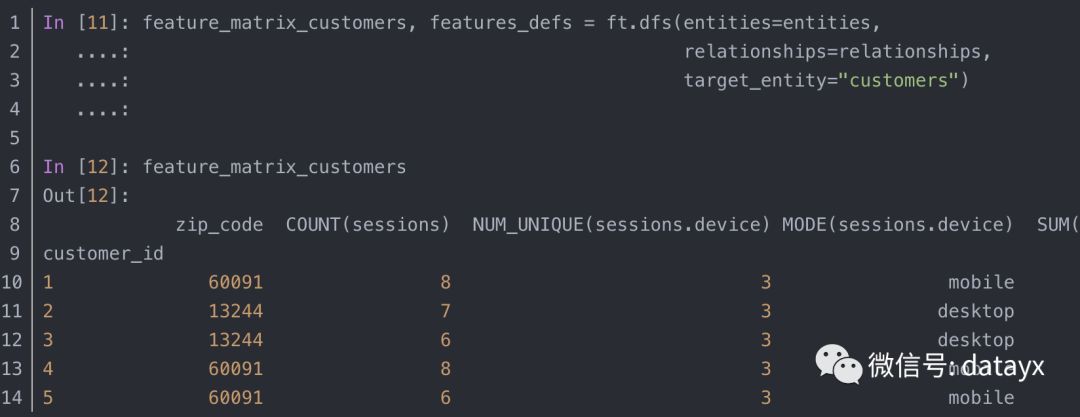
Task: Select the COUNT(sessions) column header
Action: coord(368,225)
